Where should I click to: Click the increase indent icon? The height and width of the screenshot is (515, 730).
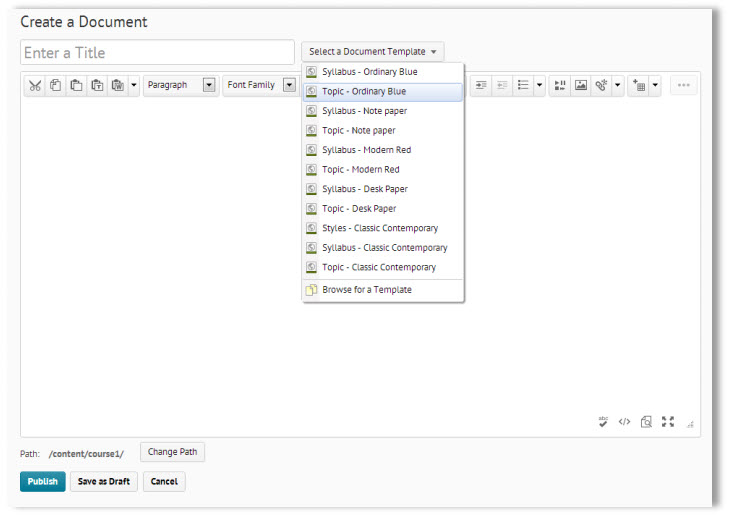pyautogui.click(x=481, y=86)
